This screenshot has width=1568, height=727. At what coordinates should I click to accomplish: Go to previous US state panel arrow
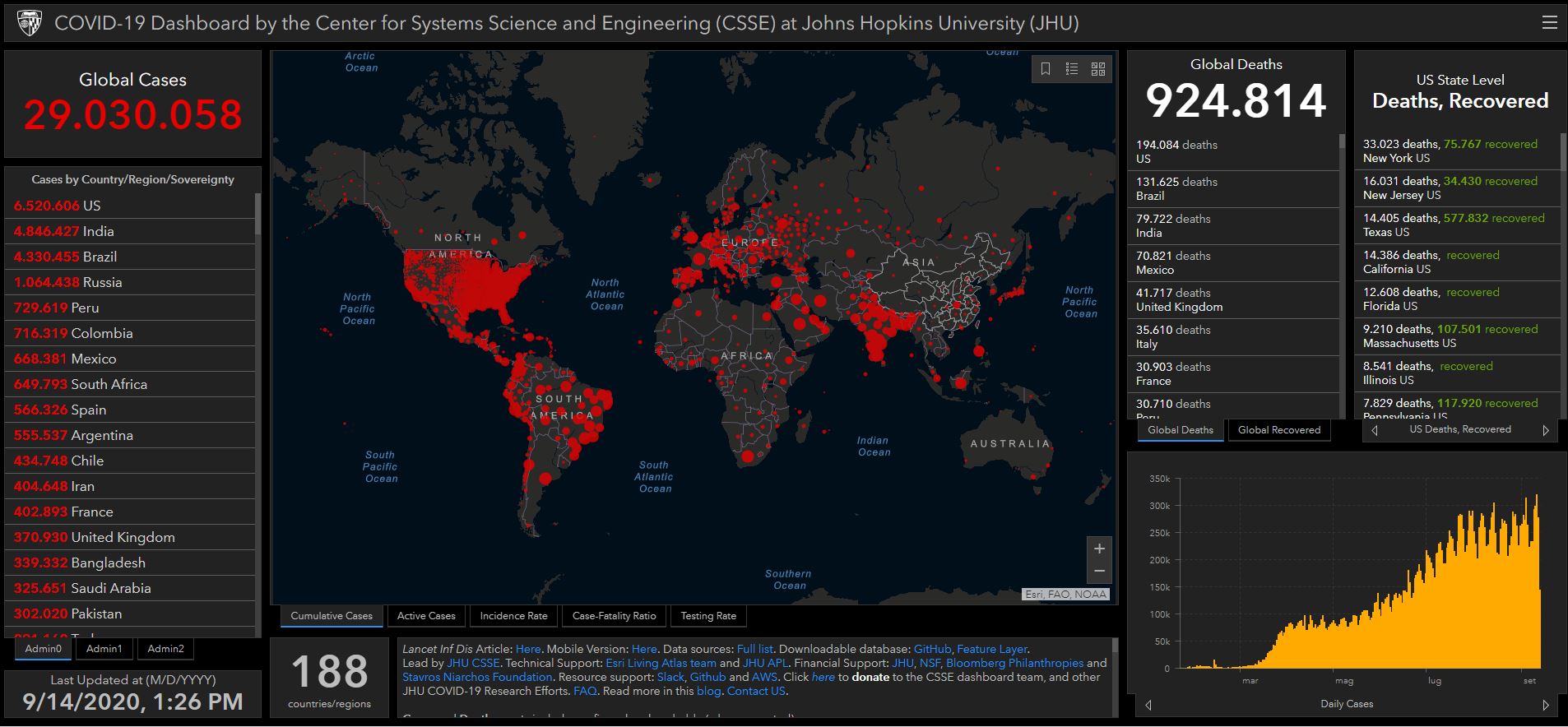[1374, 430]
